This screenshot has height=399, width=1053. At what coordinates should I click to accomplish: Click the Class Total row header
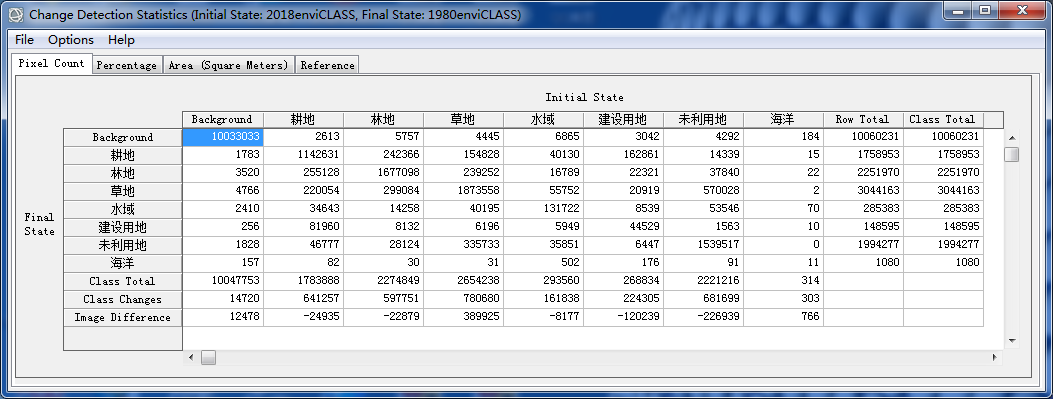click(123, 281)
